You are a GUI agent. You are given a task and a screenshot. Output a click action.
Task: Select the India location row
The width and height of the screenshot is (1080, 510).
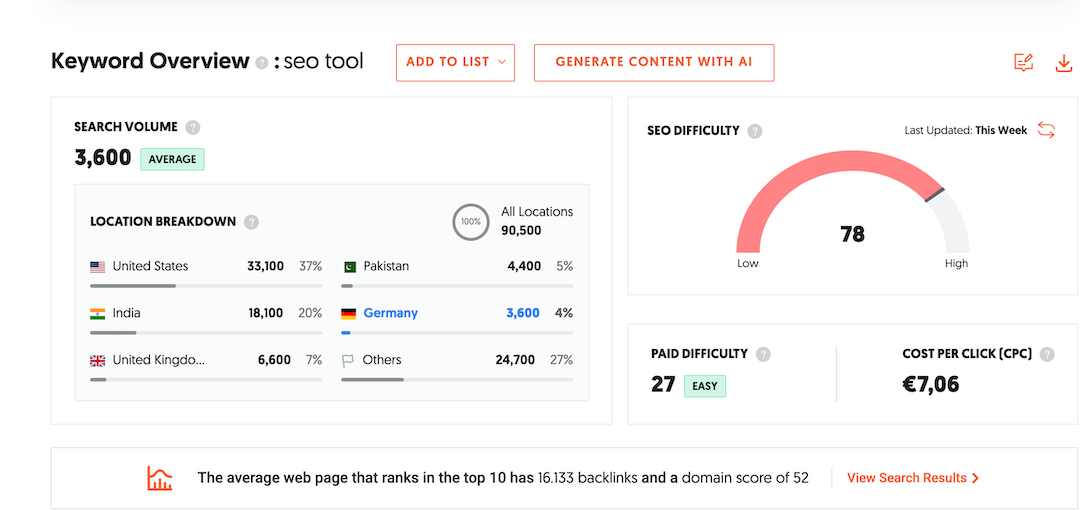(126, 313)
